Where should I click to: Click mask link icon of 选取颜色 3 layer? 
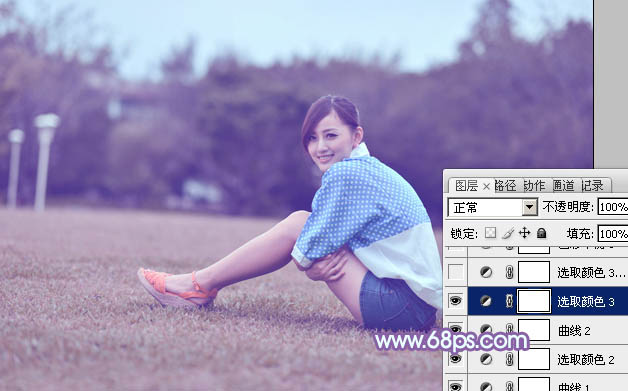[x=509, y=301]
